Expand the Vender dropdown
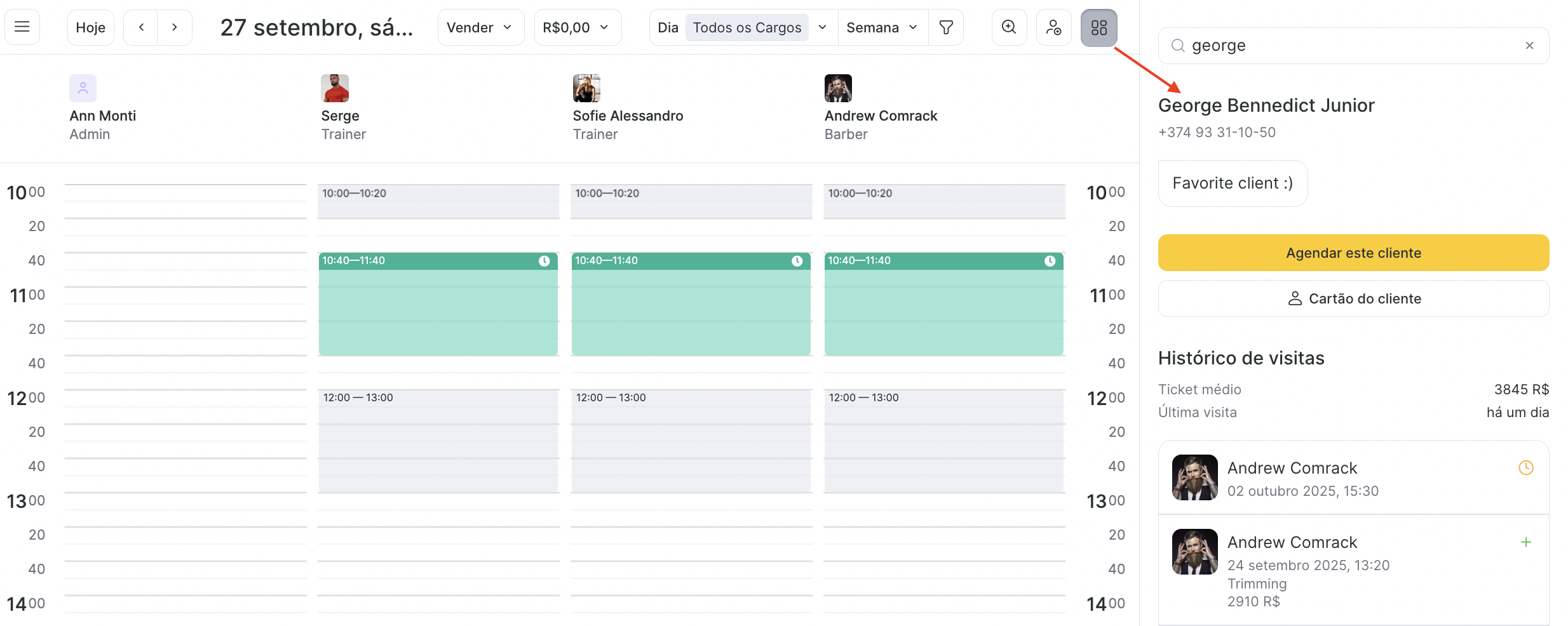Screen dimensions: 1568x626 (x=480, y=27)
